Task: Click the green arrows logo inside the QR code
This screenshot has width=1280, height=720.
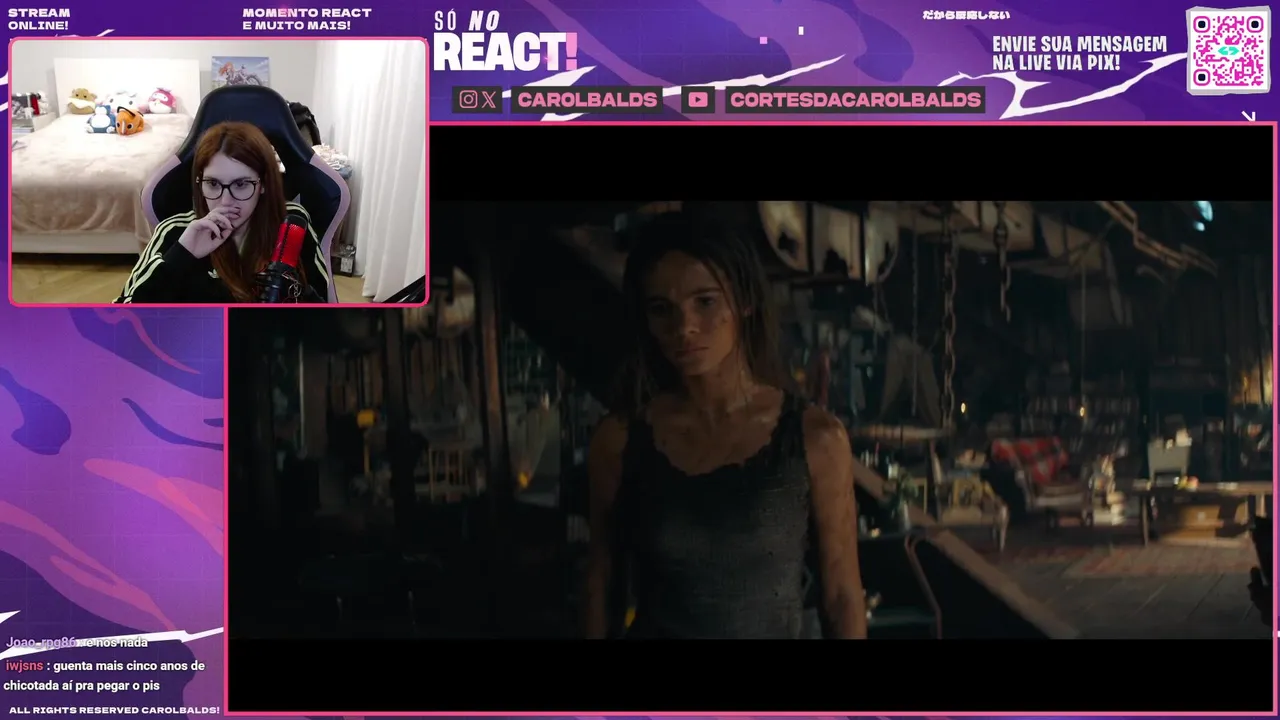Action: tap(1229, 50)
